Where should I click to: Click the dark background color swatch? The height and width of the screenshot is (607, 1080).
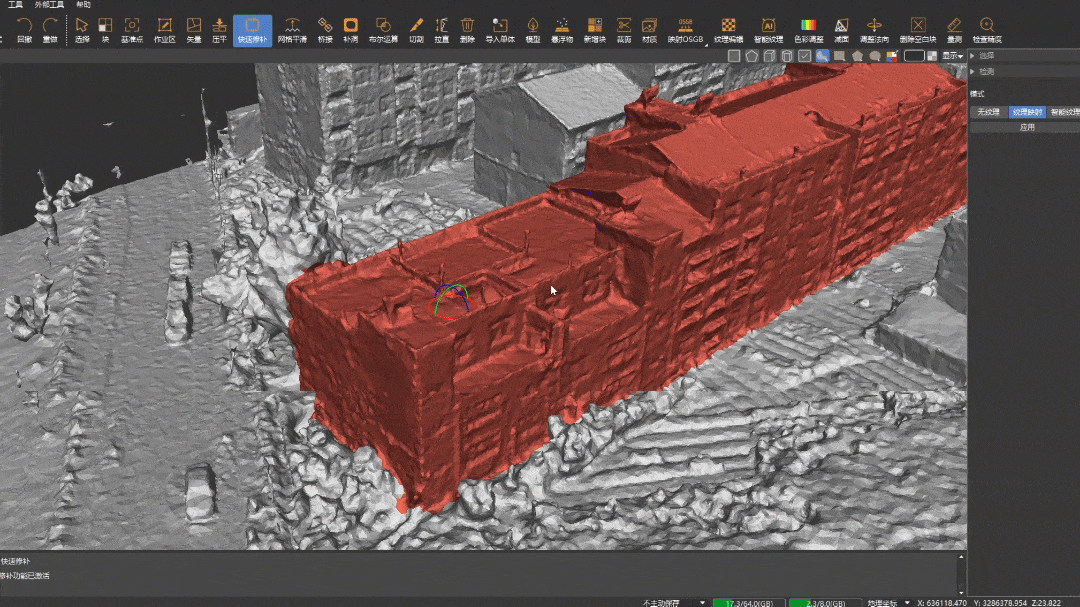pyautogui.click(x=914, y=56)
